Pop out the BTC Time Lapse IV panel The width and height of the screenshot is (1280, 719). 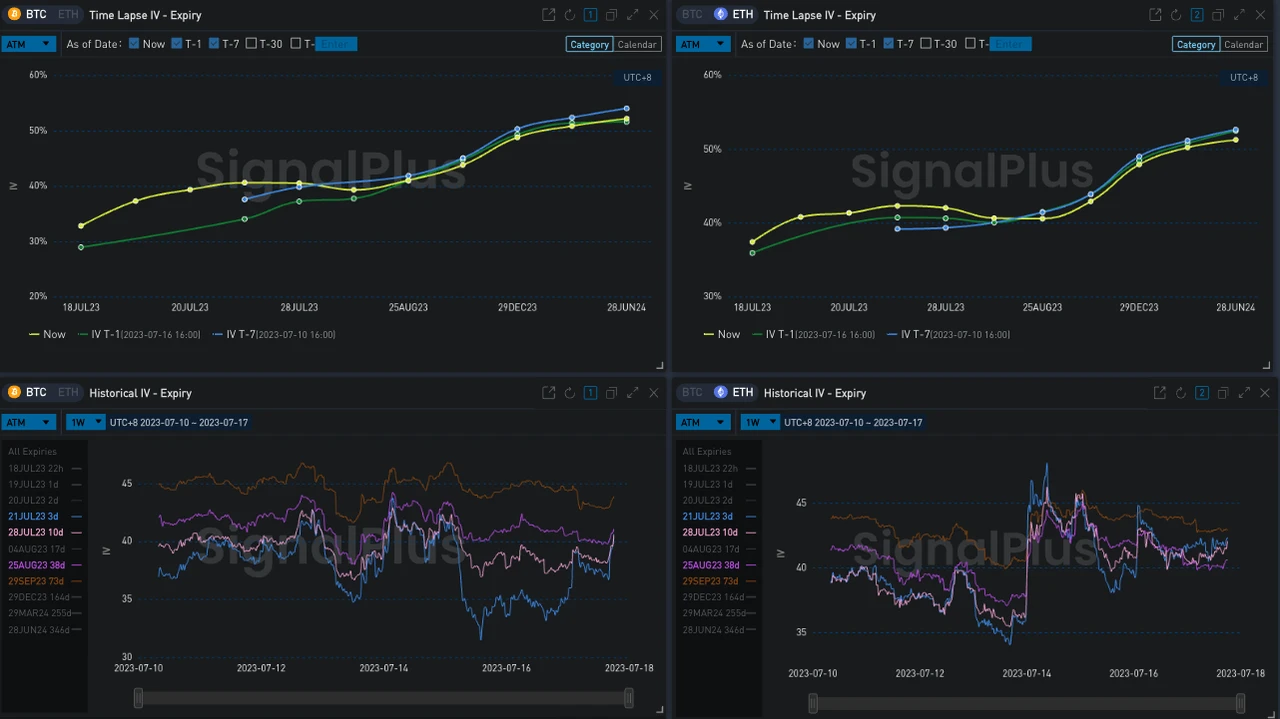548,15
